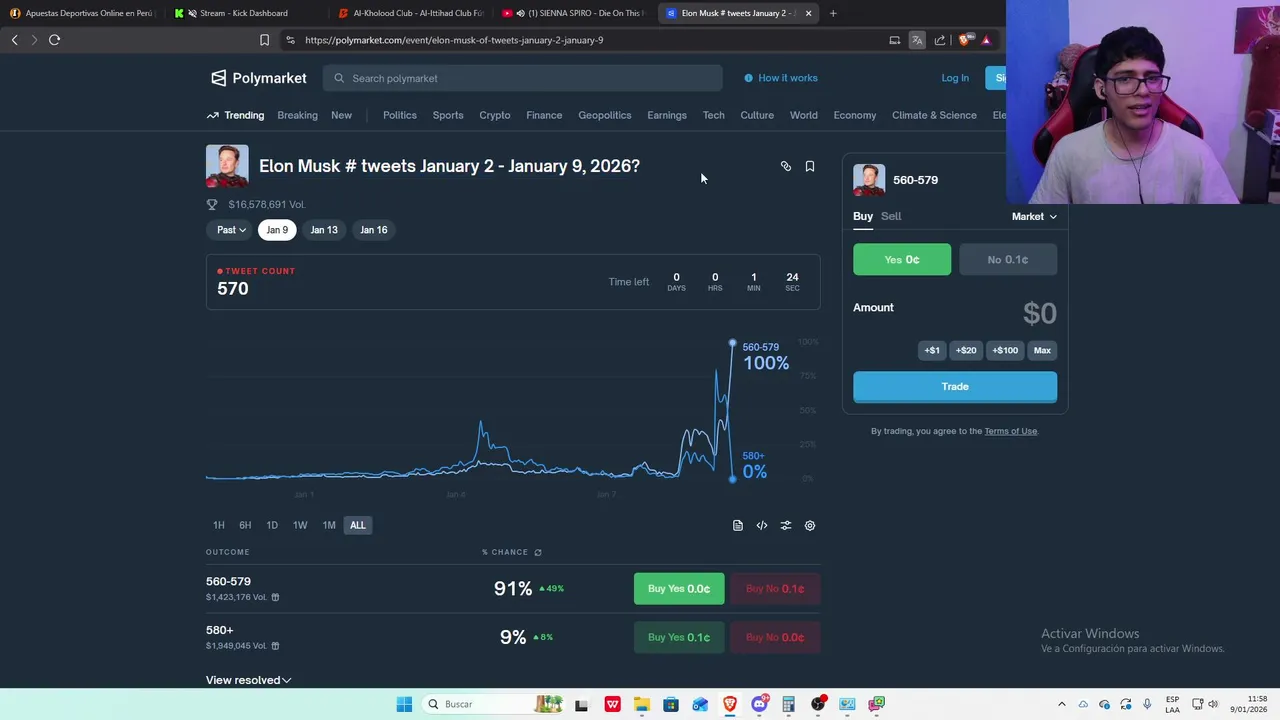This screenshot has height=720, width=1280.
Task: Select the 1D chart range
Action: 272,525
